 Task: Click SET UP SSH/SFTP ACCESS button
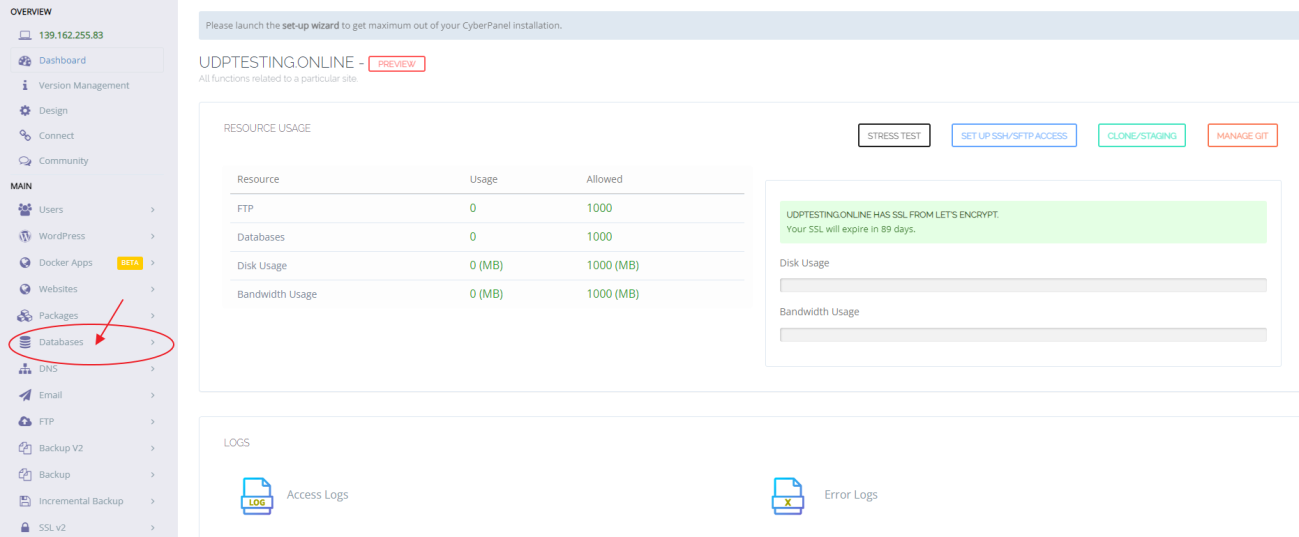click(1014, 135)
